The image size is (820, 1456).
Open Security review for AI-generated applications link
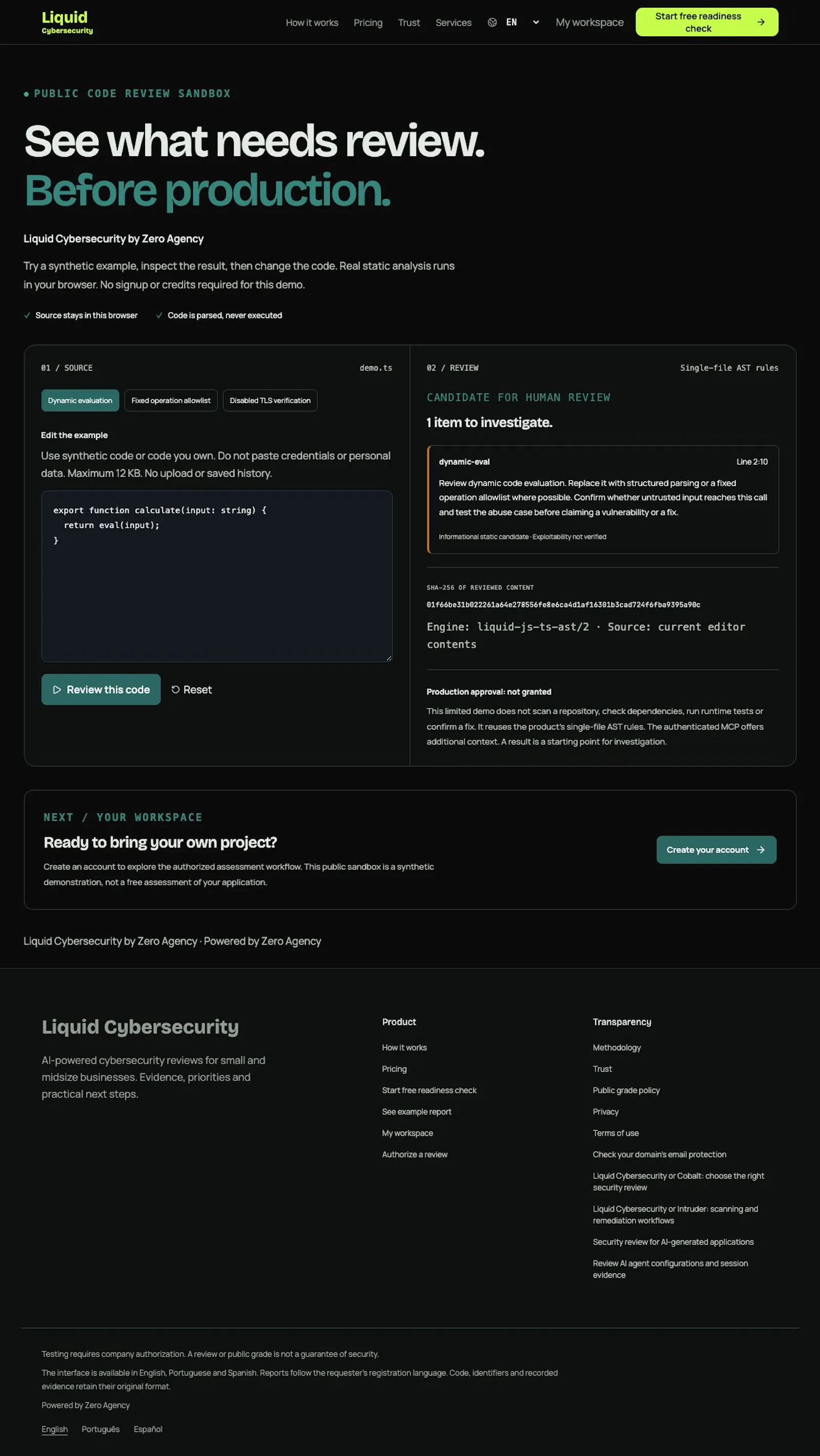(x=673, y=1242)
